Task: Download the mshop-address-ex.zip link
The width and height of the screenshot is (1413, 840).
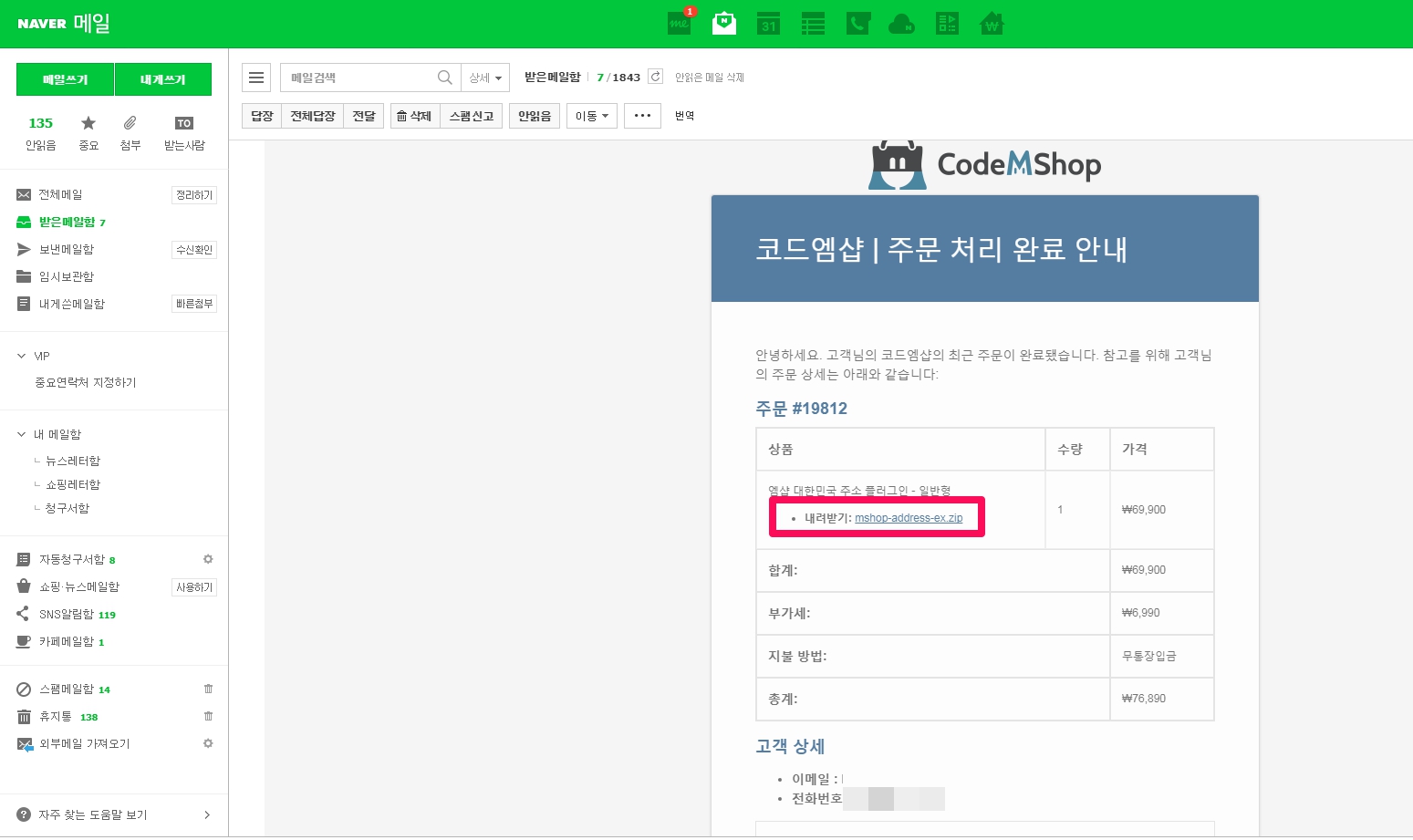Action: click(x=909, y=518)
